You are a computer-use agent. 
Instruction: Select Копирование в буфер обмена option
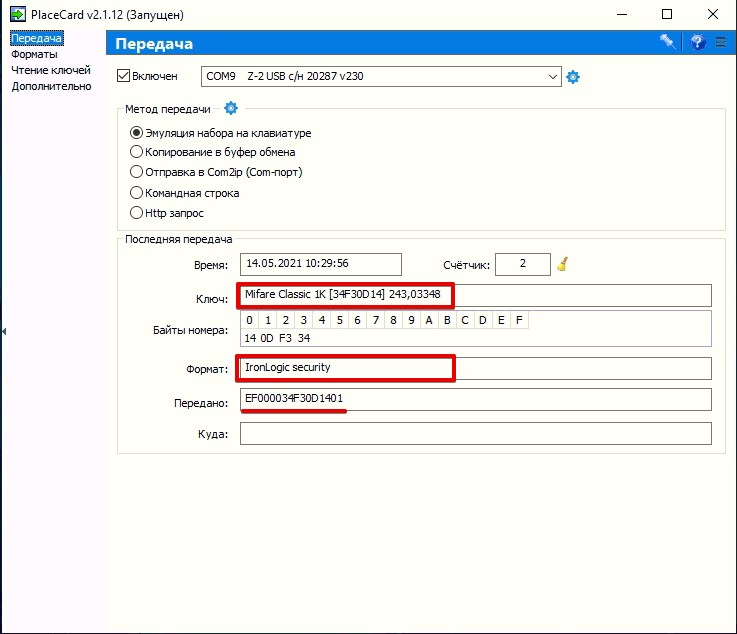137,152
